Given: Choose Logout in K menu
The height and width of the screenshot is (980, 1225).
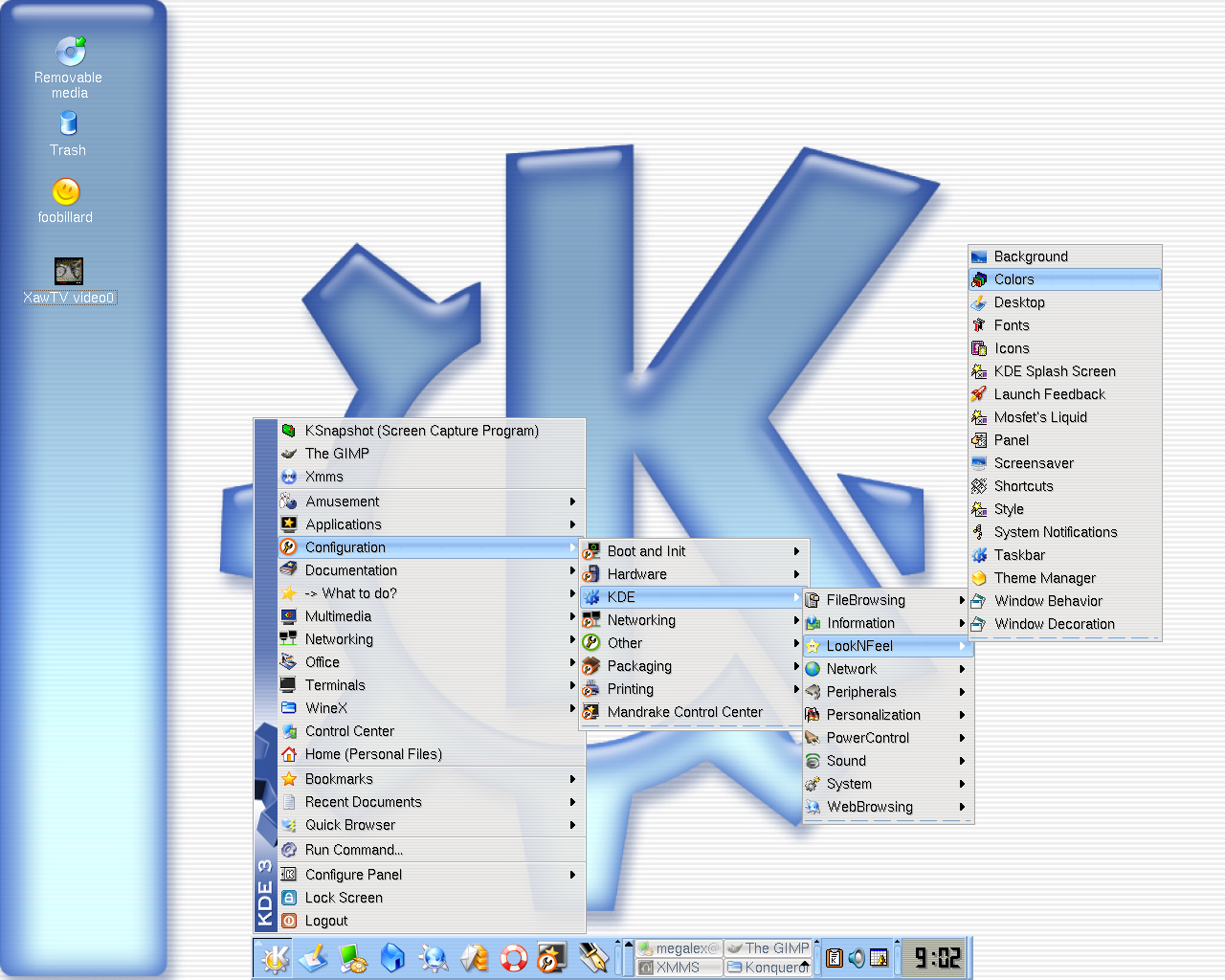Looking at the screenshot, I should (x=431, y=921).
